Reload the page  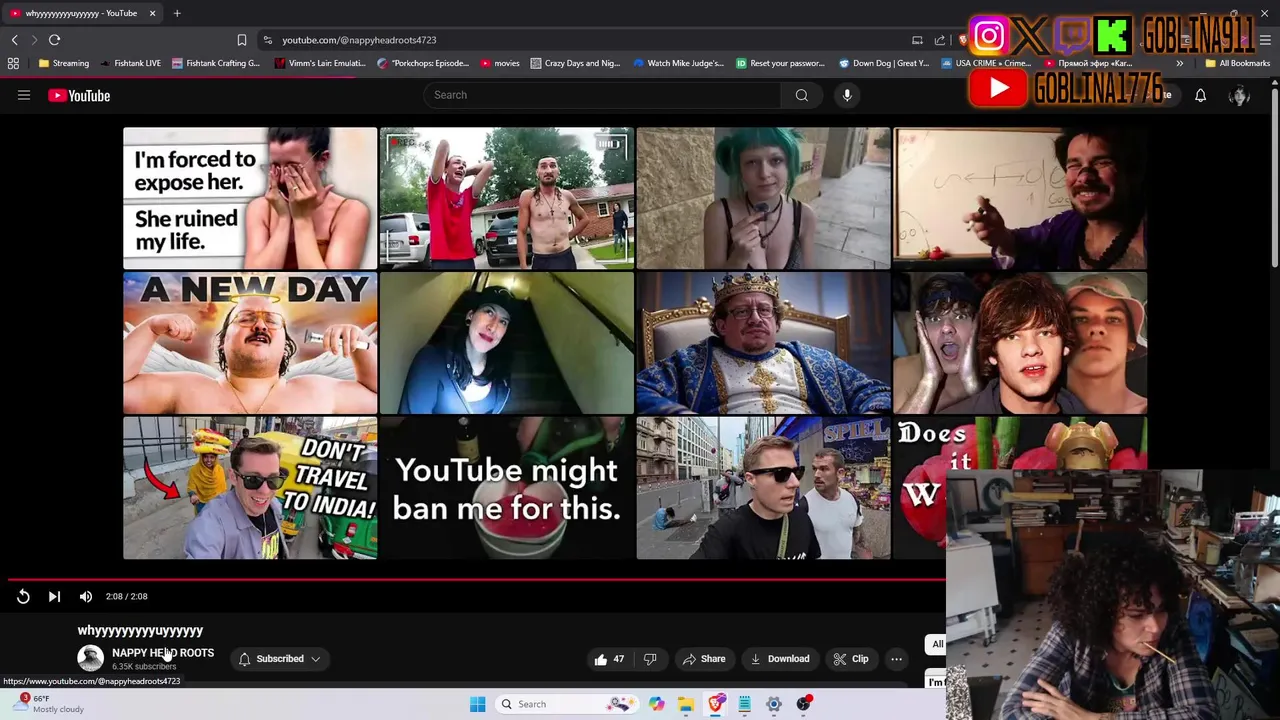pos(54,40)
